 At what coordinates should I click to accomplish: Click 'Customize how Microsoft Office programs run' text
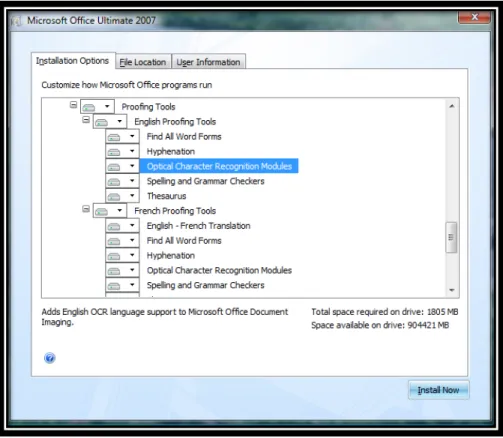pos(127,85)
